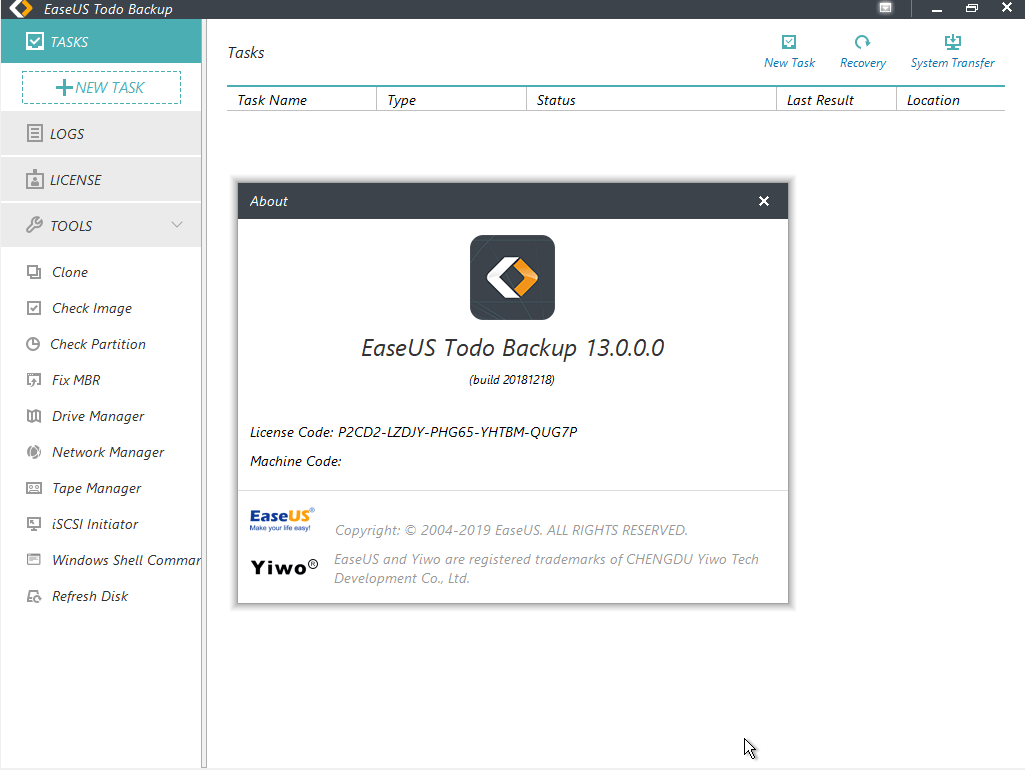Close the EaseUS Todo Backup window

(x=1007, y=8)
